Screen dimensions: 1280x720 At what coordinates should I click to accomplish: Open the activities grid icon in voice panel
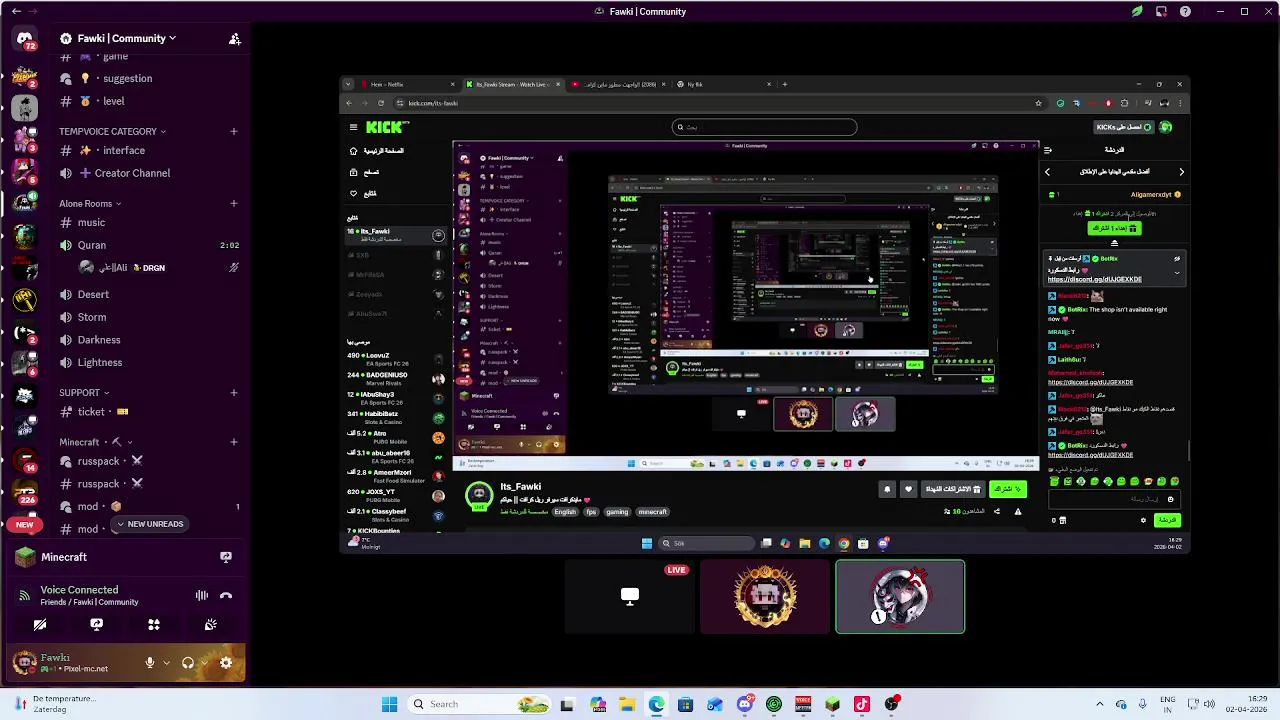coord(154,624)
